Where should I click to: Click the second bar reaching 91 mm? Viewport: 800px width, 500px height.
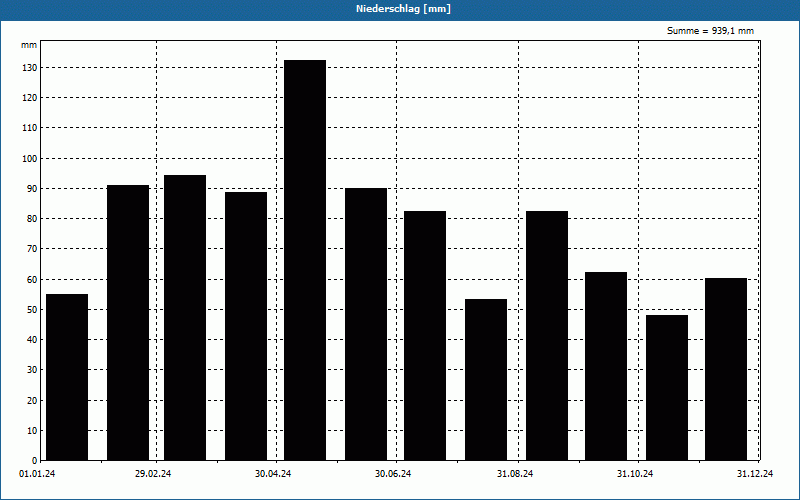128,323
